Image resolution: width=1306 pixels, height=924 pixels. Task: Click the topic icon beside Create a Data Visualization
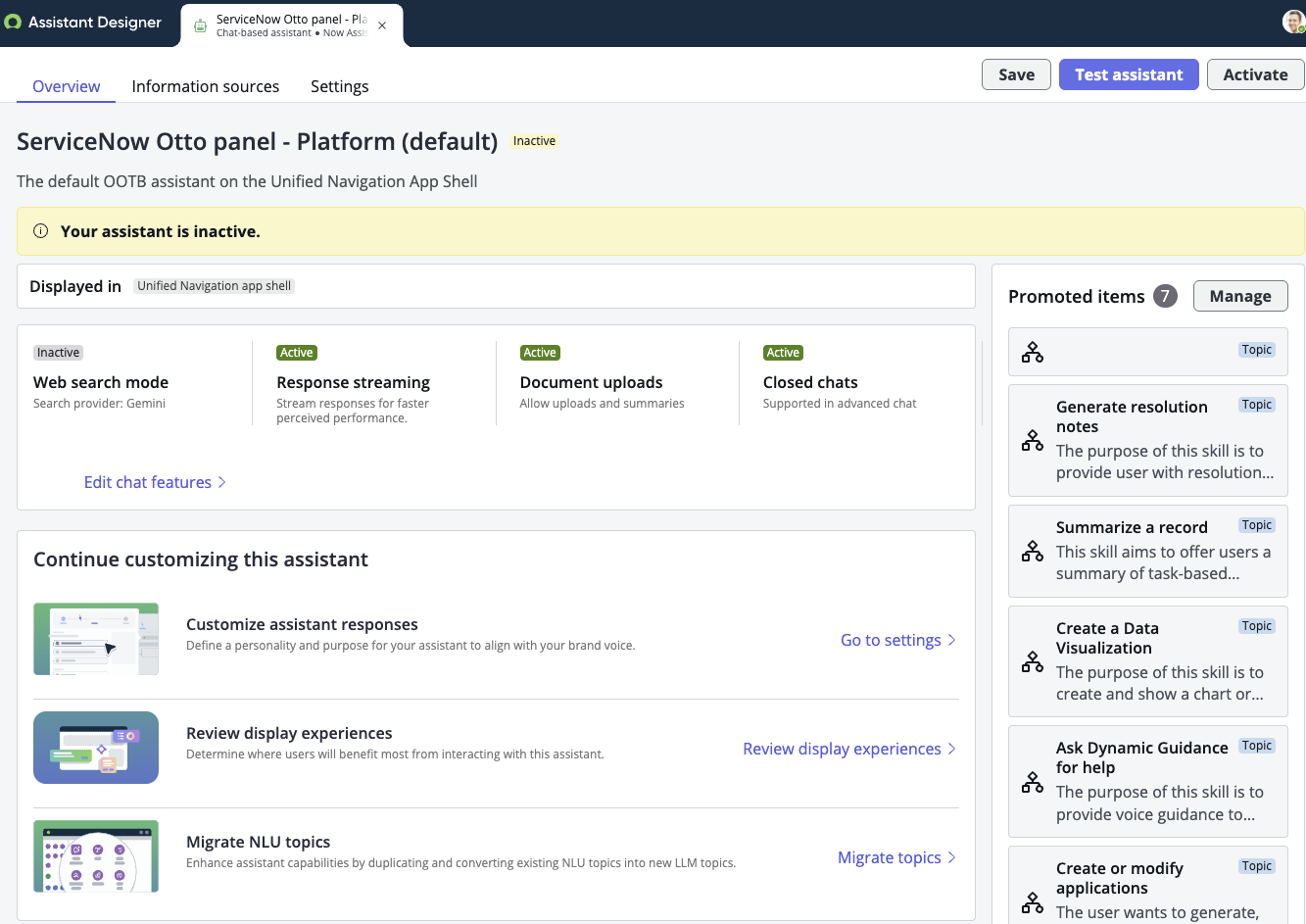[x=1033, y=661]
